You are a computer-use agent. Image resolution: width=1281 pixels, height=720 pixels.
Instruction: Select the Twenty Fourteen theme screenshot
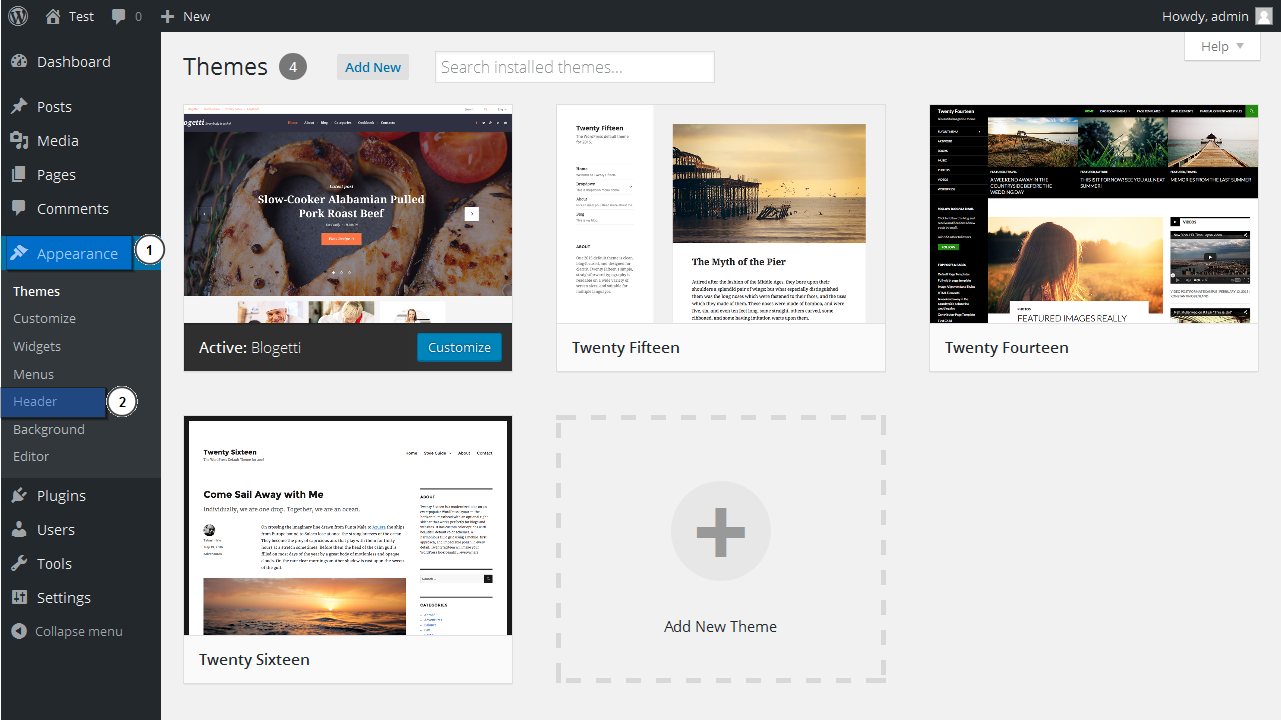pos(1094,214)
